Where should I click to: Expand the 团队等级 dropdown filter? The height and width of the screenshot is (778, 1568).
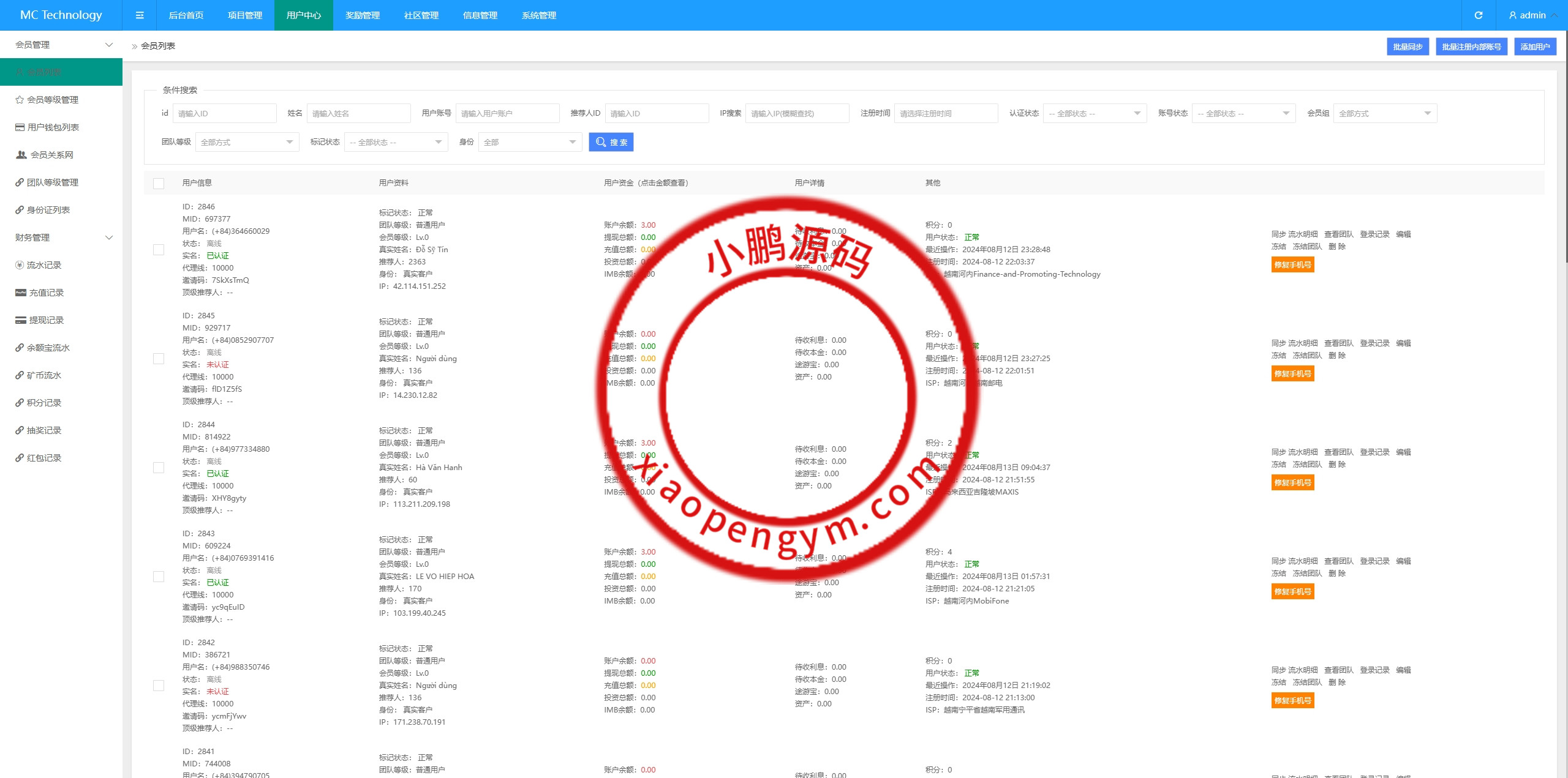pos(247,142)
